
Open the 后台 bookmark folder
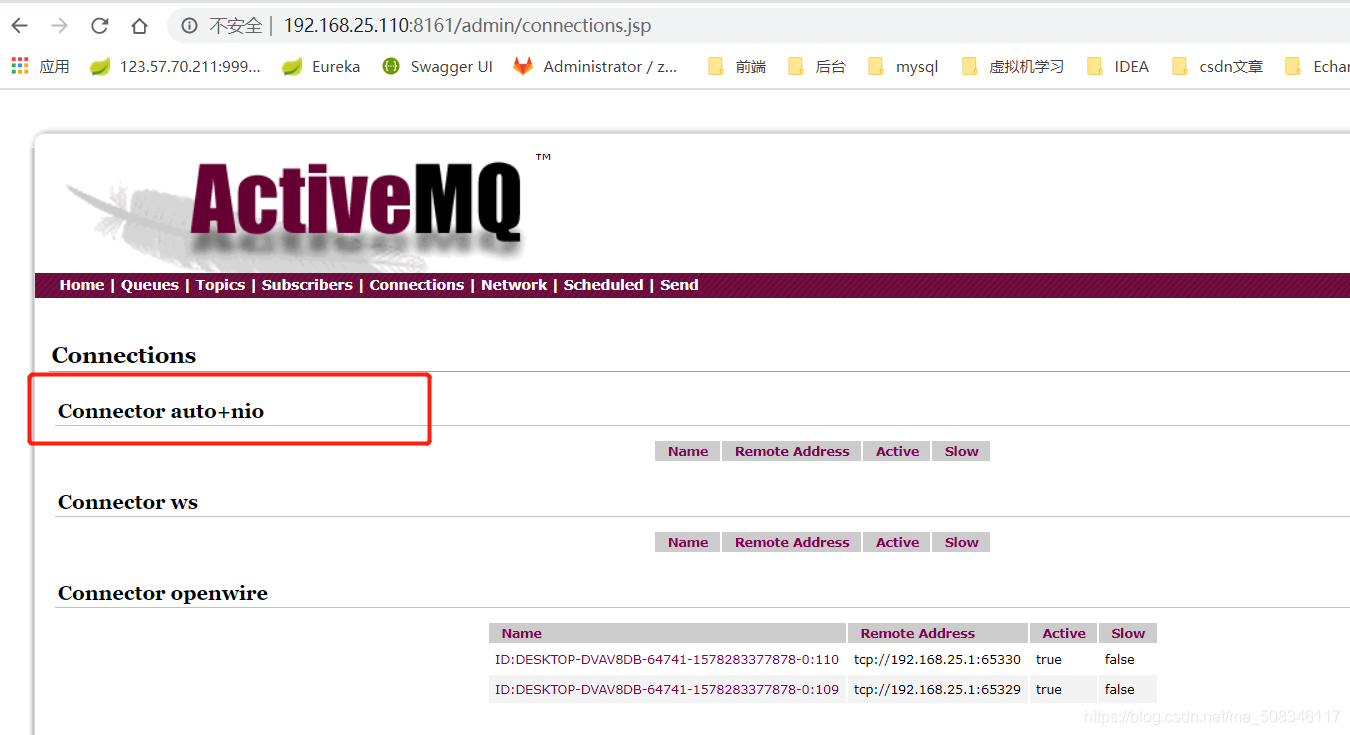(816, 66)
